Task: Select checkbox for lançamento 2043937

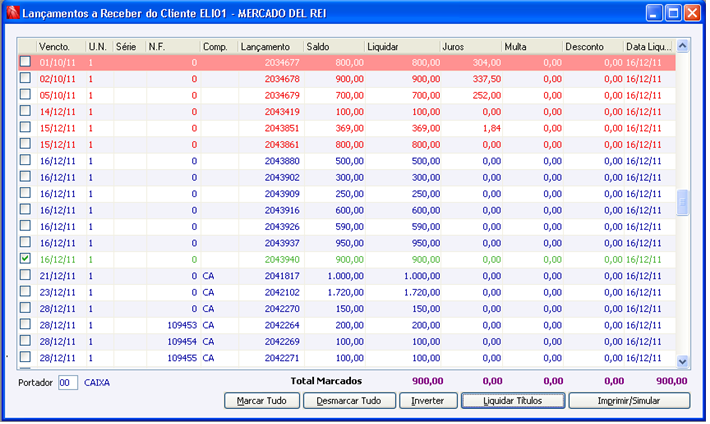Action: coord(25,242)
